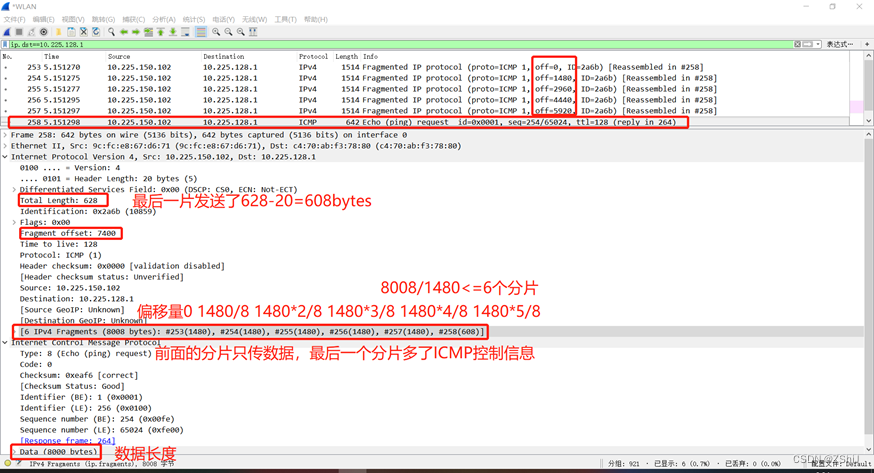This screenshot has width=874, height=473.
Task: Sort by Protocol column header
Action: tap(313, 56)
